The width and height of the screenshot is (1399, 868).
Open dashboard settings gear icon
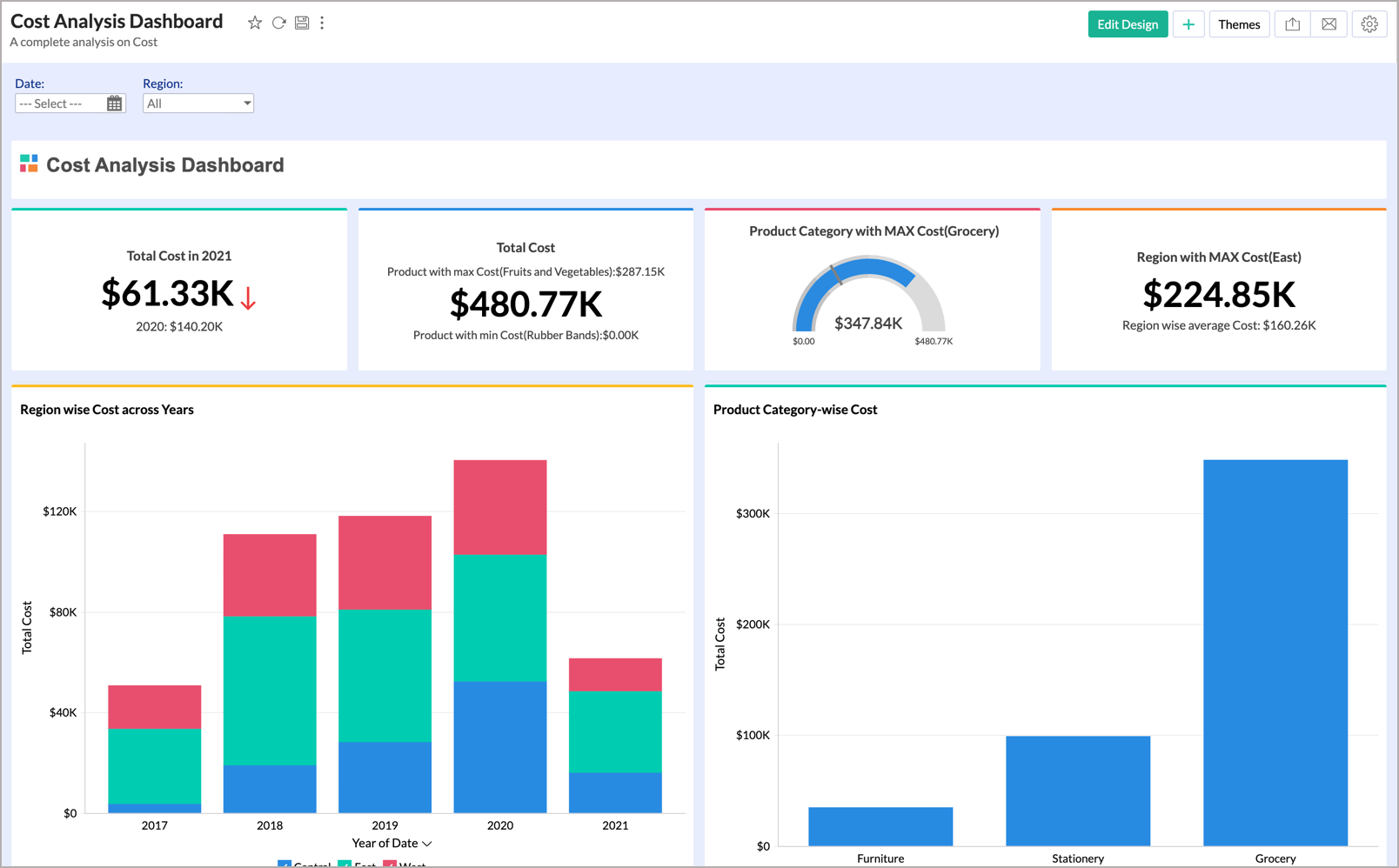1369,24
